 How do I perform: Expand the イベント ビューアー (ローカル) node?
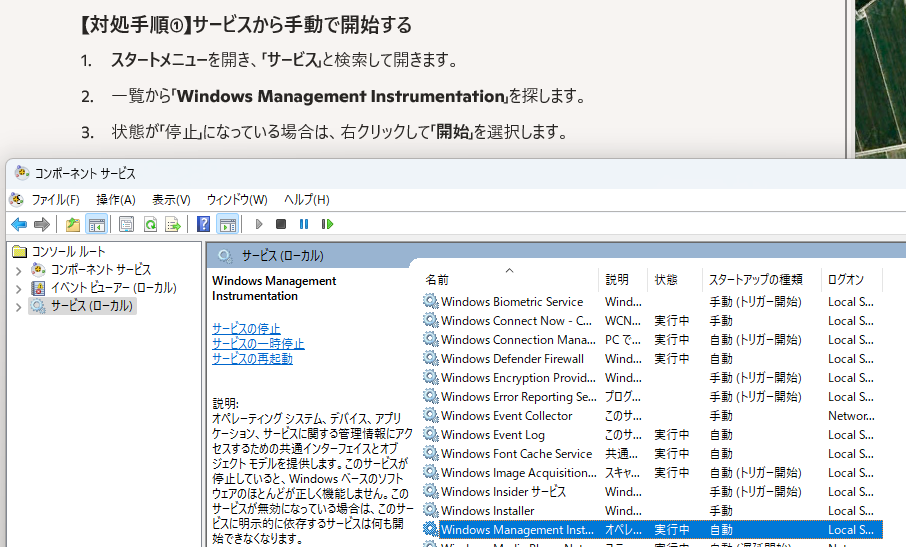18,288
